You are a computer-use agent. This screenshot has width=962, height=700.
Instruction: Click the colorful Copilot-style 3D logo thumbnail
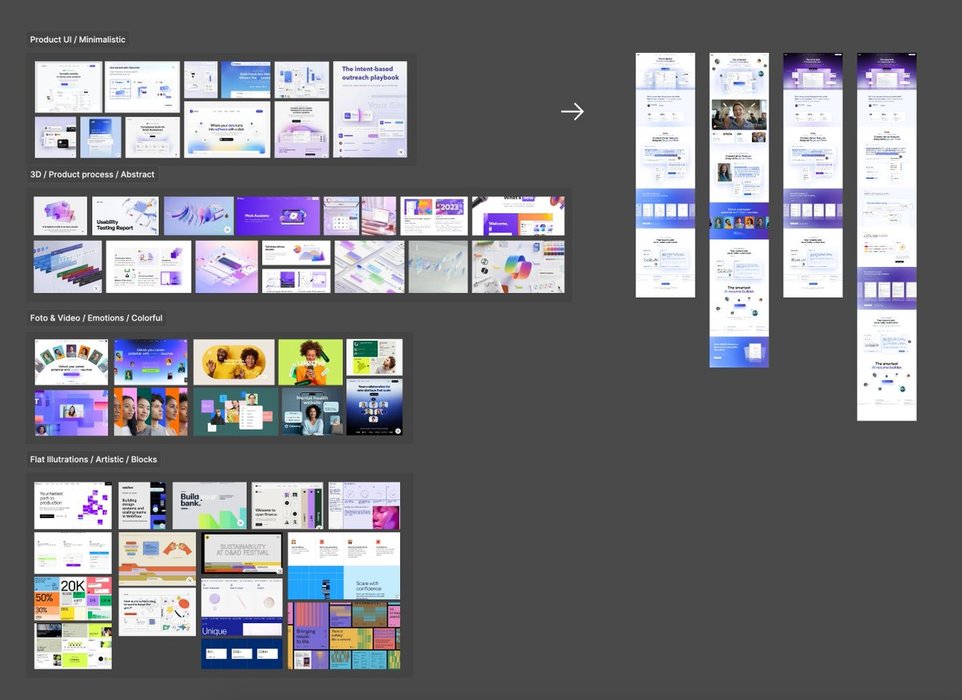(x=518, y=266)
